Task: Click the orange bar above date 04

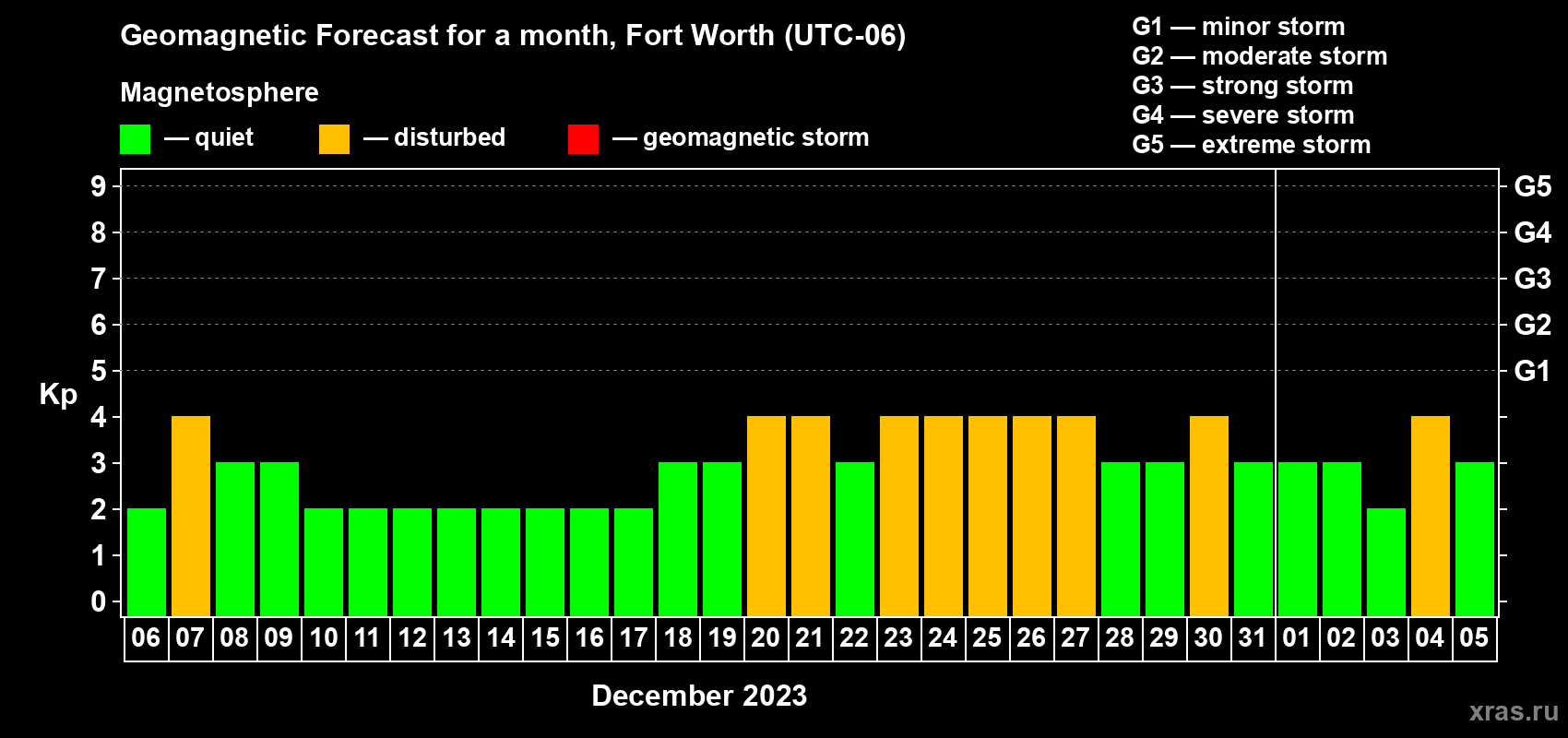Action: pyautogui.click(x=1430, y=516)
